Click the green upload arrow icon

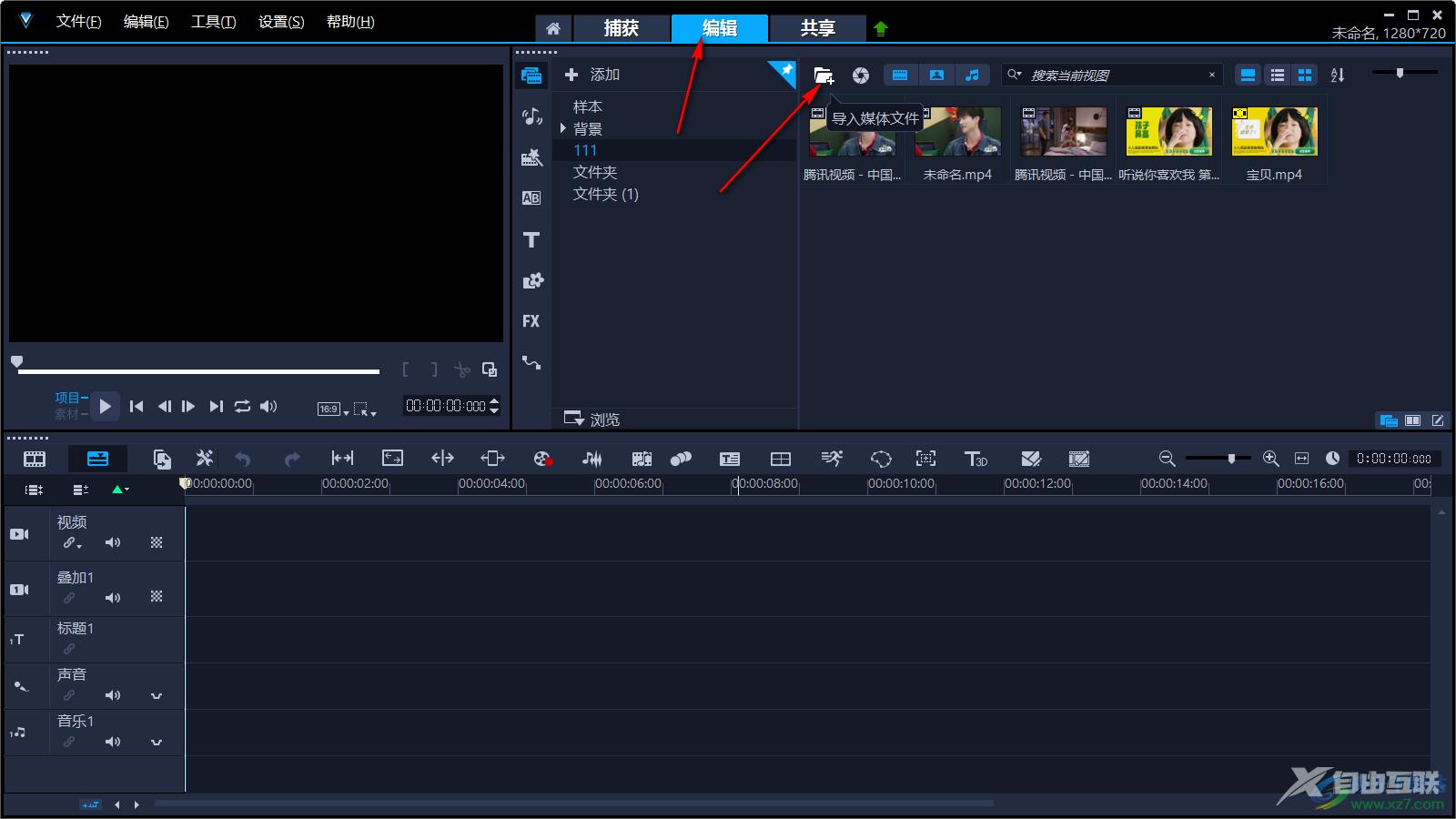(880, 28)
